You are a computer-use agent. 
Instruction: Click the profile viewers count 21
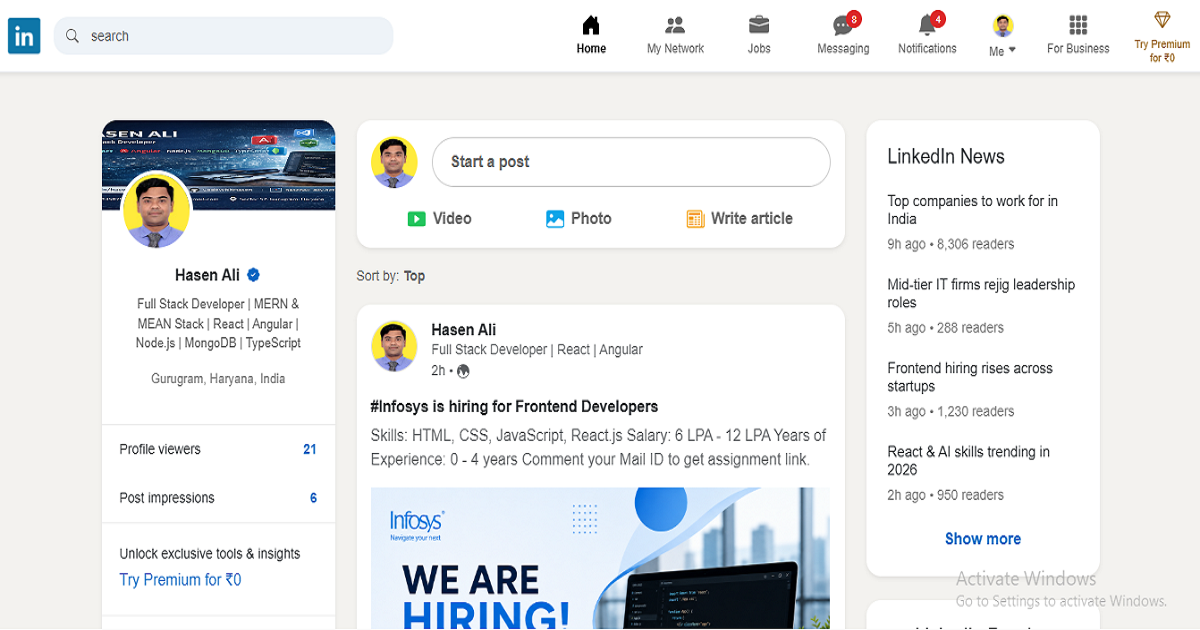310,450
